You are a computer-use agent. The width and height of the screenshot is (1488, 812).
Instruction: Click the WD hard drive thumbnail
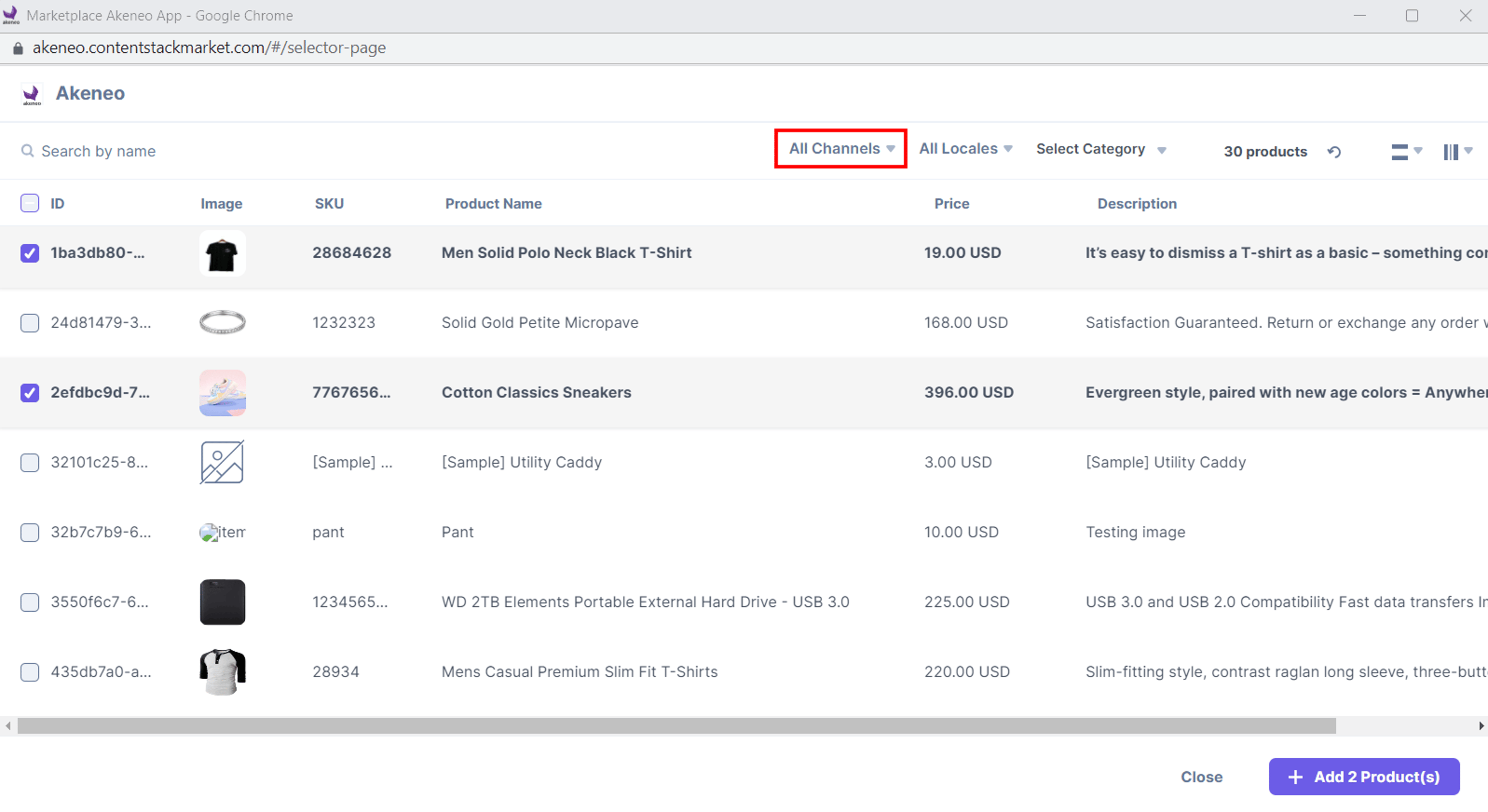(x=222, y=602)
